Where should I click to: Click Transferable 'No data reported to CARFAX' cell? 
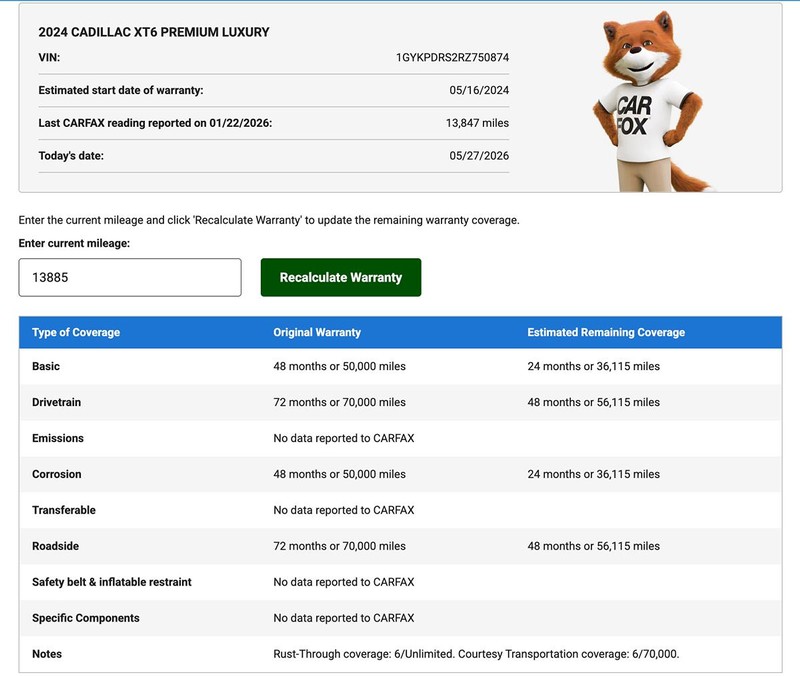[344, 510]
